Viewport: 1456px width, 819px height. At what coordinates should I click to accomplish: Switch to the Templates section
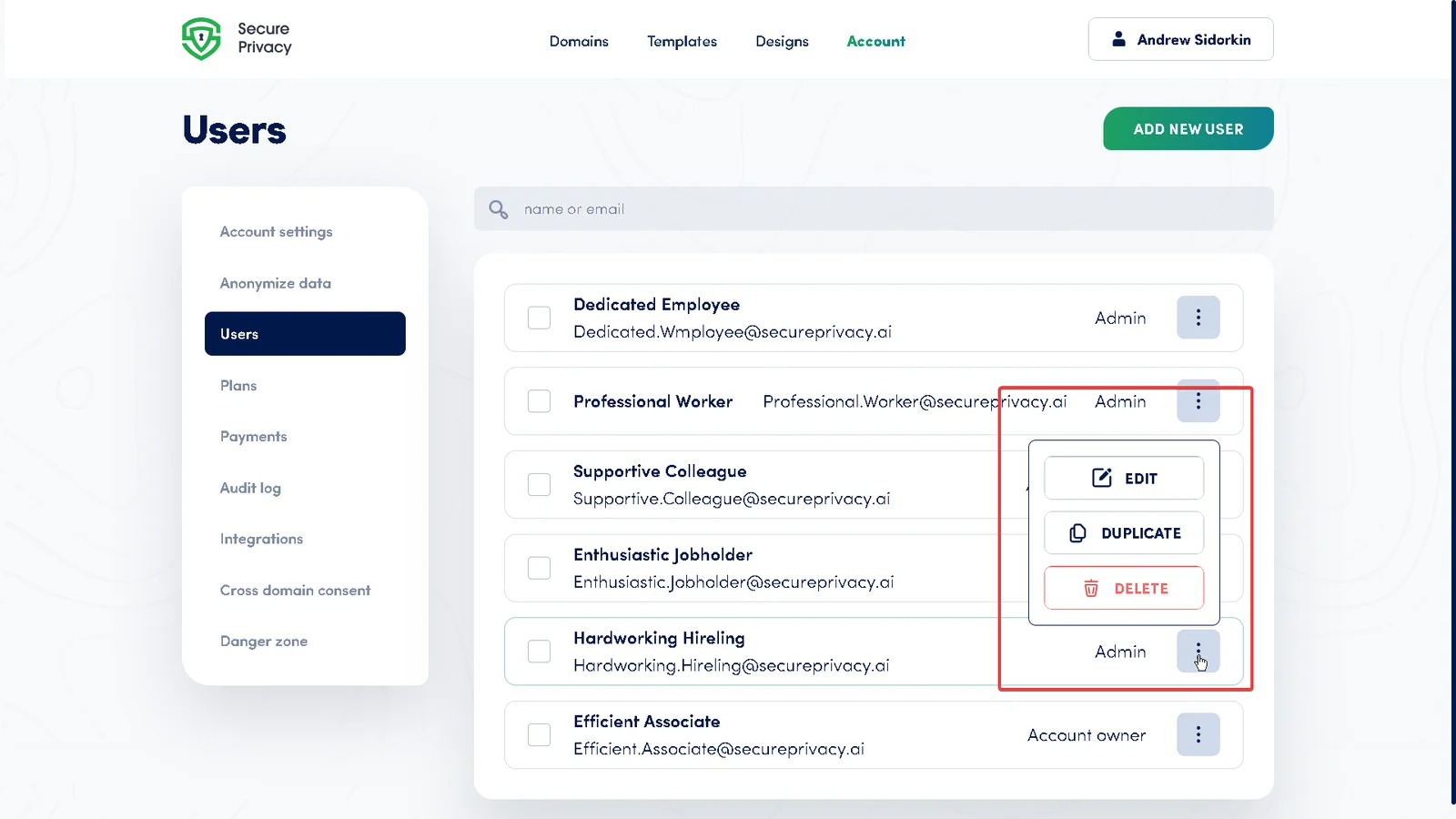[682, 41]
